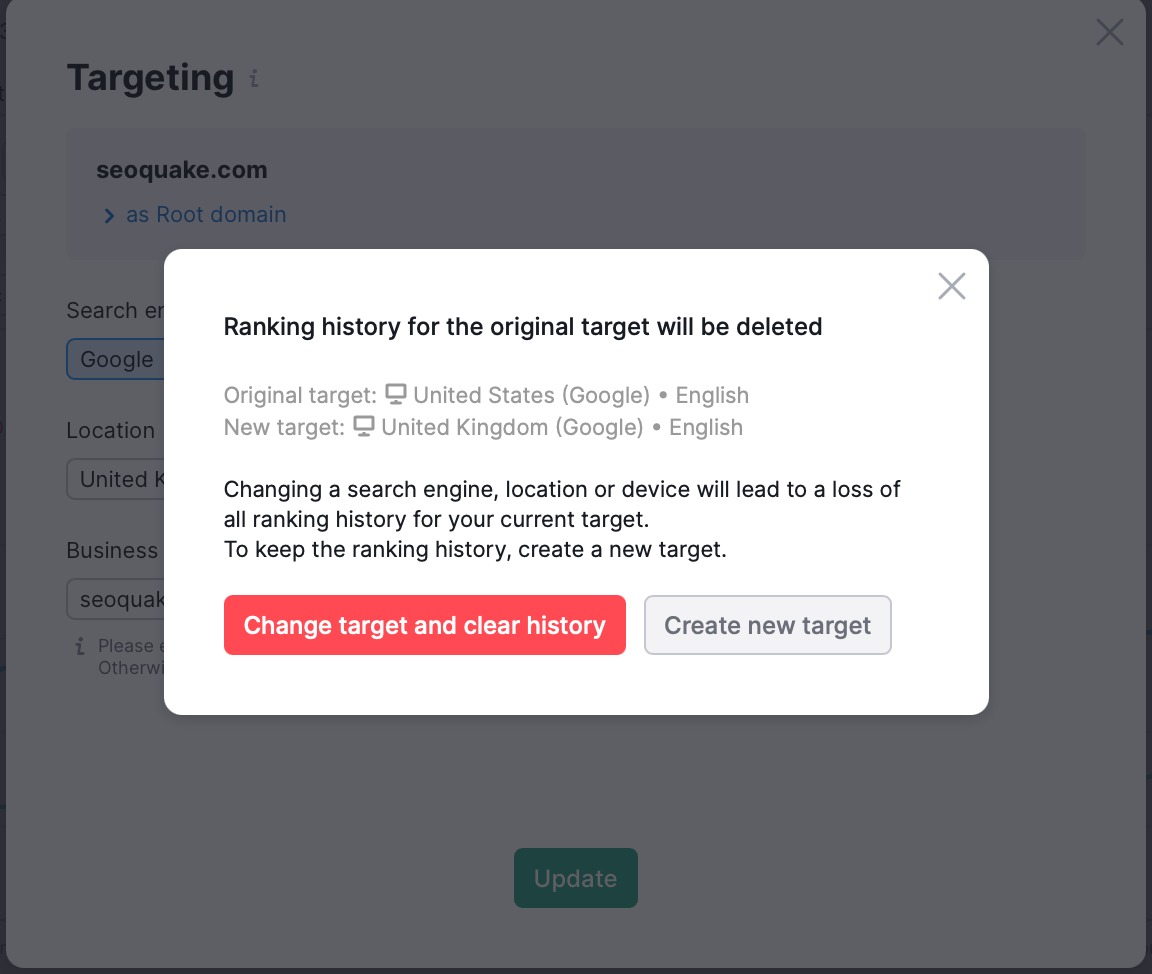Image resolution: width=1152 pixels, height=974 pixels.
Task: Select the seoquake.com domain label
Action: click(182, 170)
